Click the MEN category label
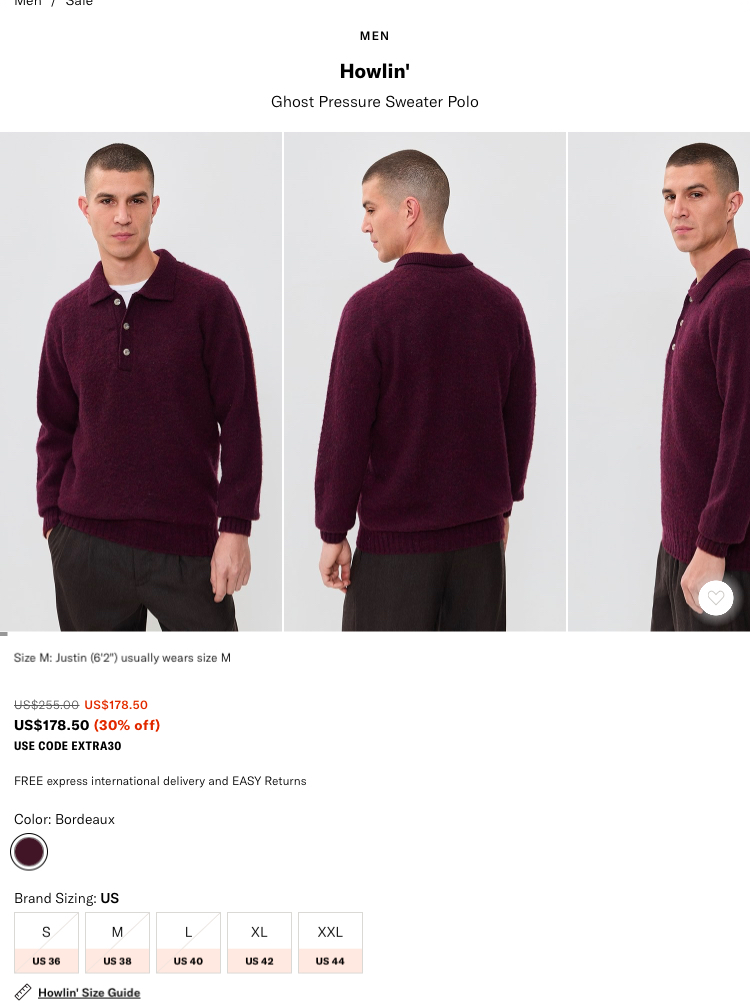The image size is (750, 1008). (375, 36)
